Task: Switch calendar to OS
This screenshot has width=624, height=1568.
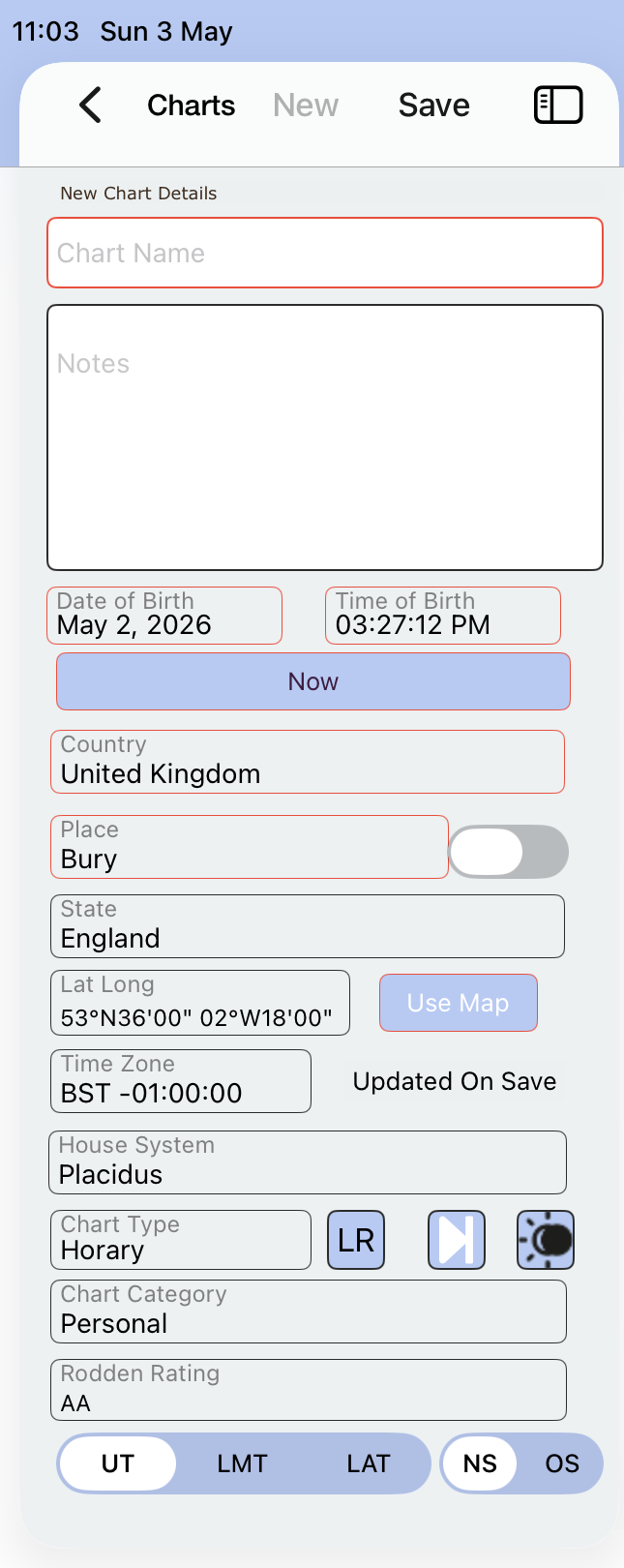Action: point(562,1463)
